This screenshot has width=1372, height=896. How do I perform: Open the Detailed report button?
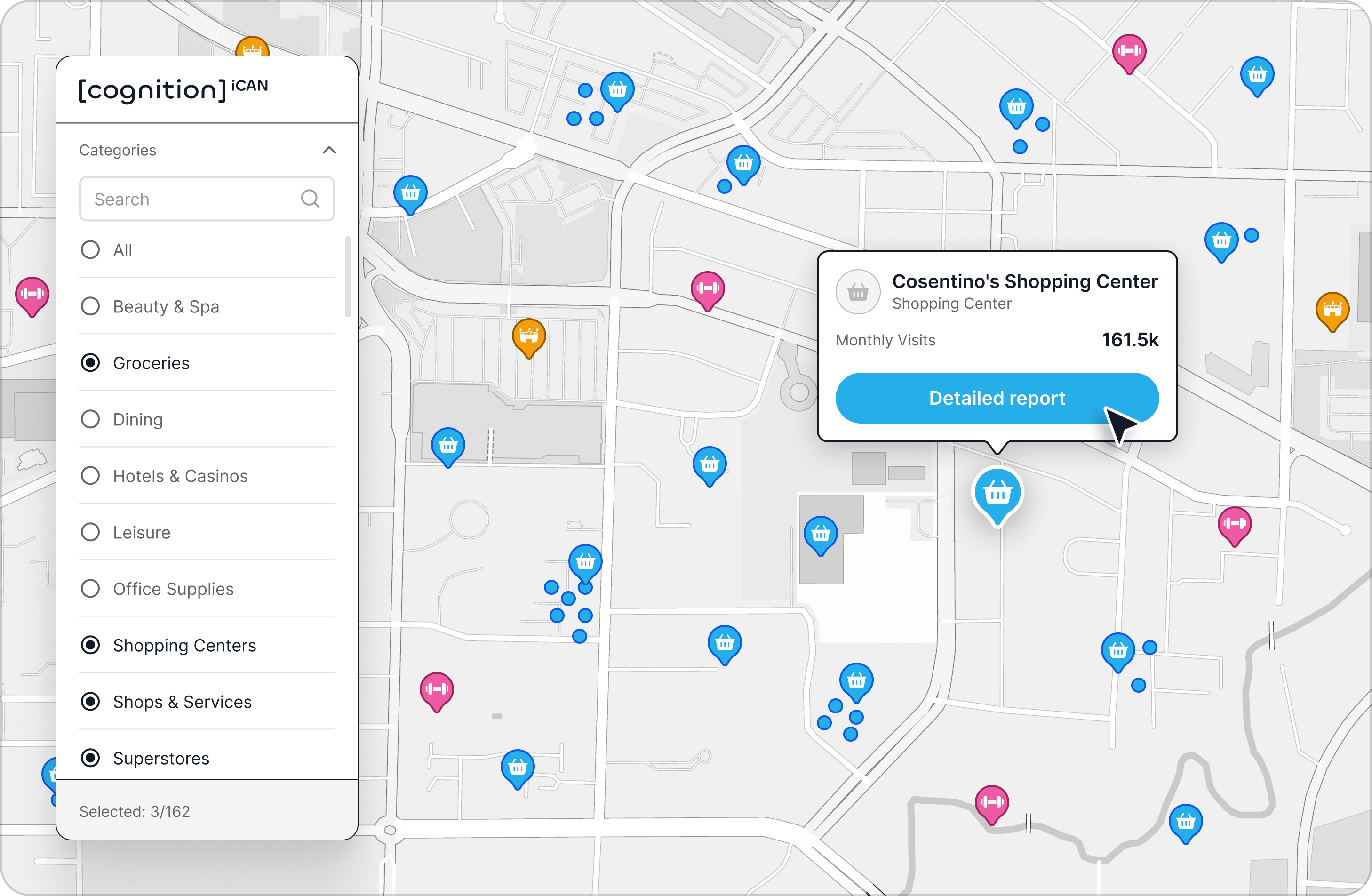[997, 398]
